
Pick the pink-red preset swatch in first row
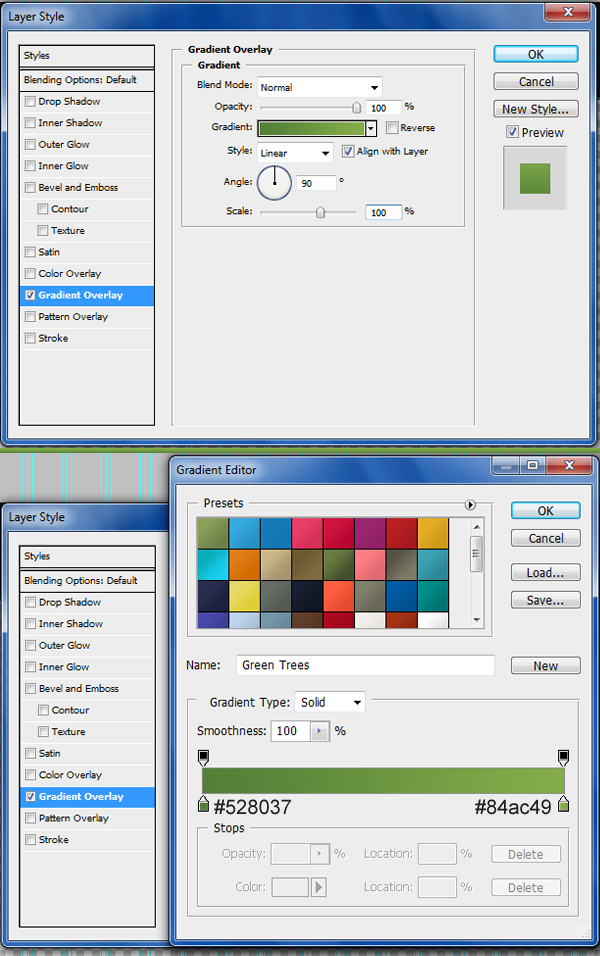pyautogui.click(x=307, y=533)
